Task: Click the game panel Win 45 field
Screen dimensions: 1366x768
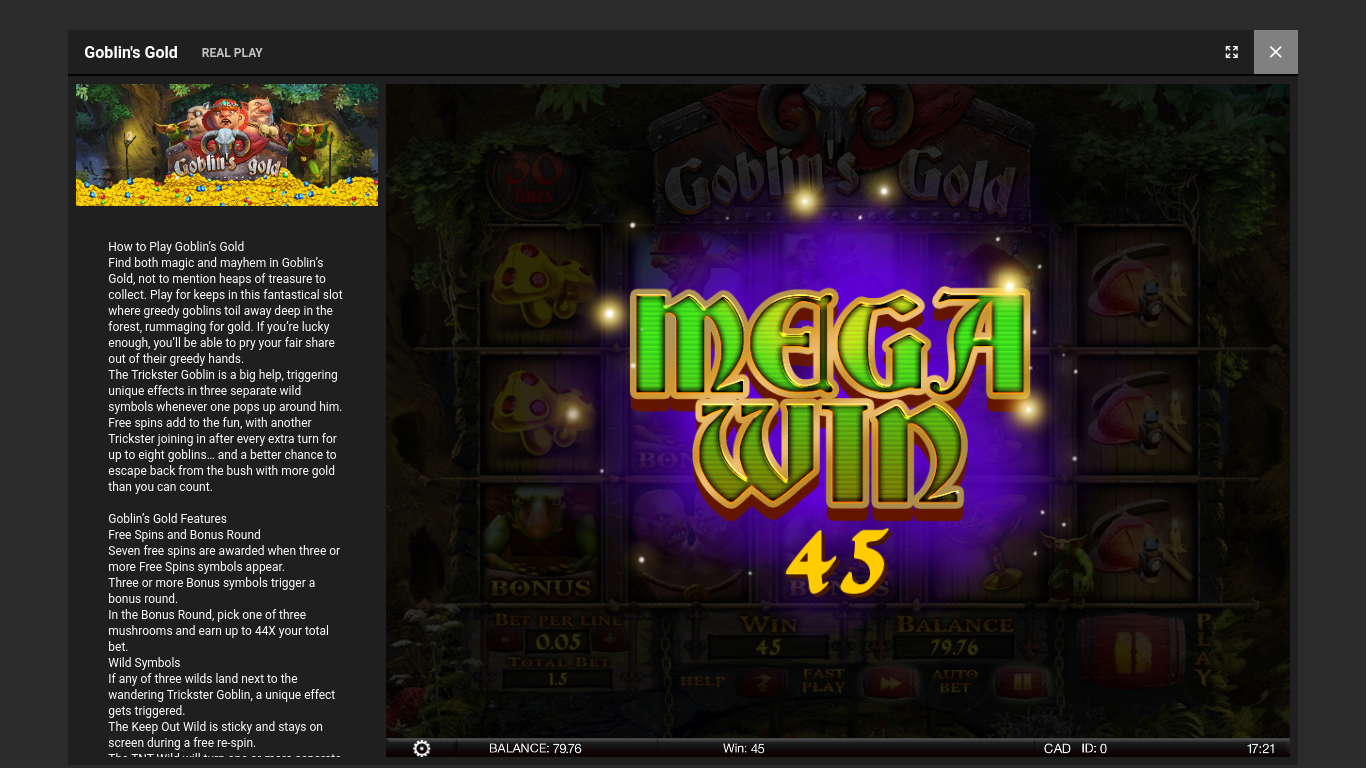Action: [x=768, y=647]
